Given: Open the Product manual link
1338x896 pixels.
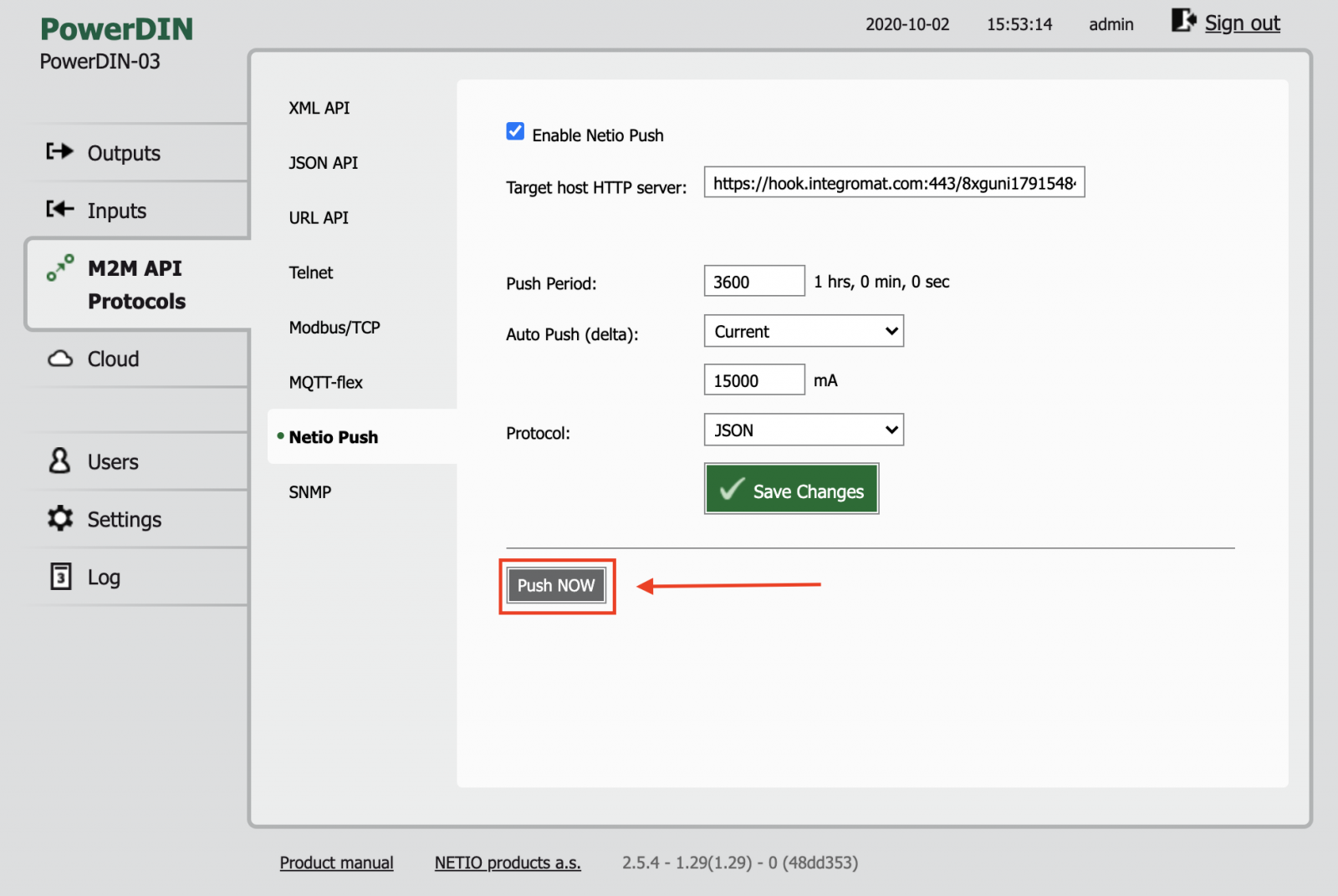Looking at the screenshot, I should click(336, 863).
